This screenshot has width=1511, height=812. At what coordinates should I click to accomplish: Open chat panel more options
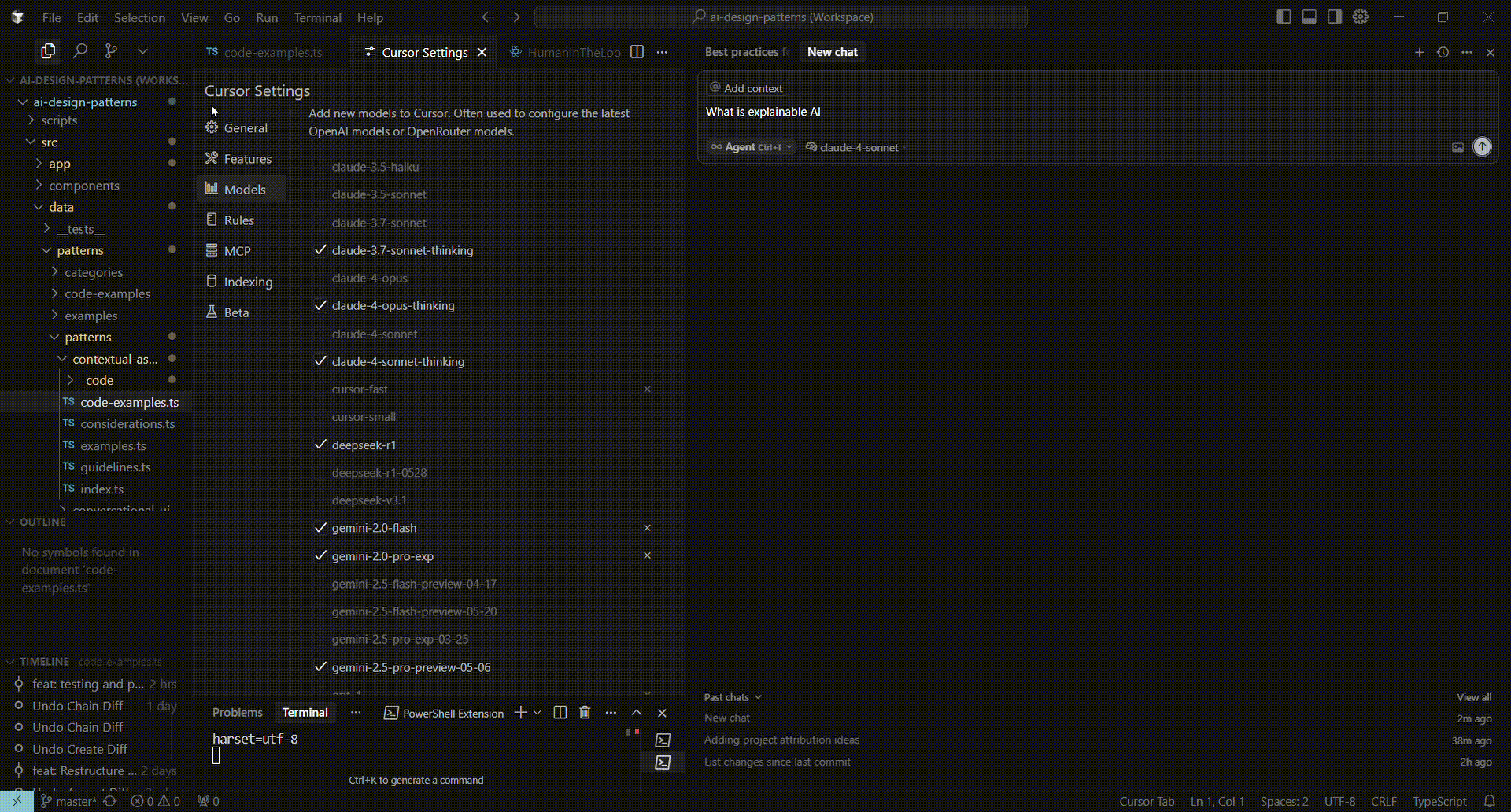coord(1467,52)
